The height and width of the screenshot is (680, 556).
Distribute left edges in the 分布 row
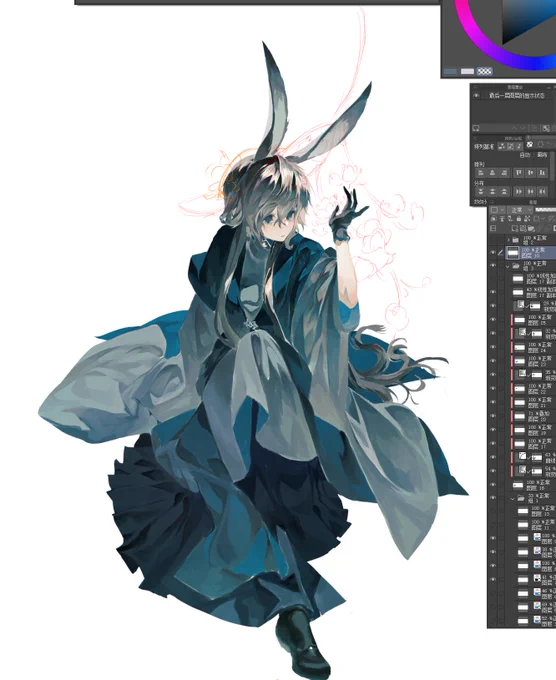pyautogui.click(x=519, y=191)
